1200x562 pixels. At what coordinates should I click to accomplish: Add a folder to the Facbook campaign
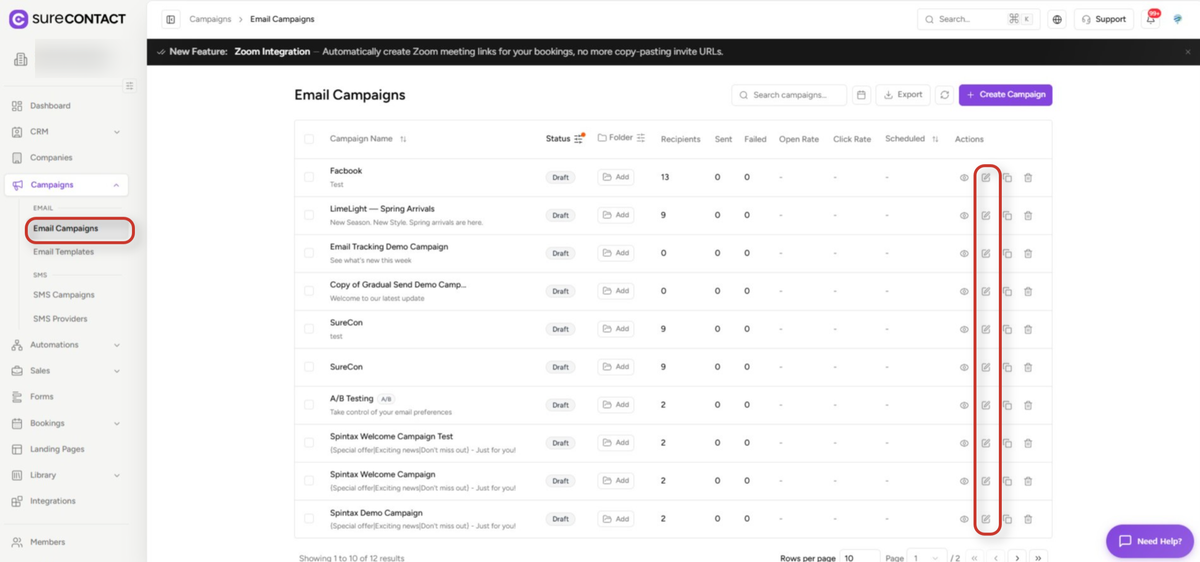tap(616, 177)
